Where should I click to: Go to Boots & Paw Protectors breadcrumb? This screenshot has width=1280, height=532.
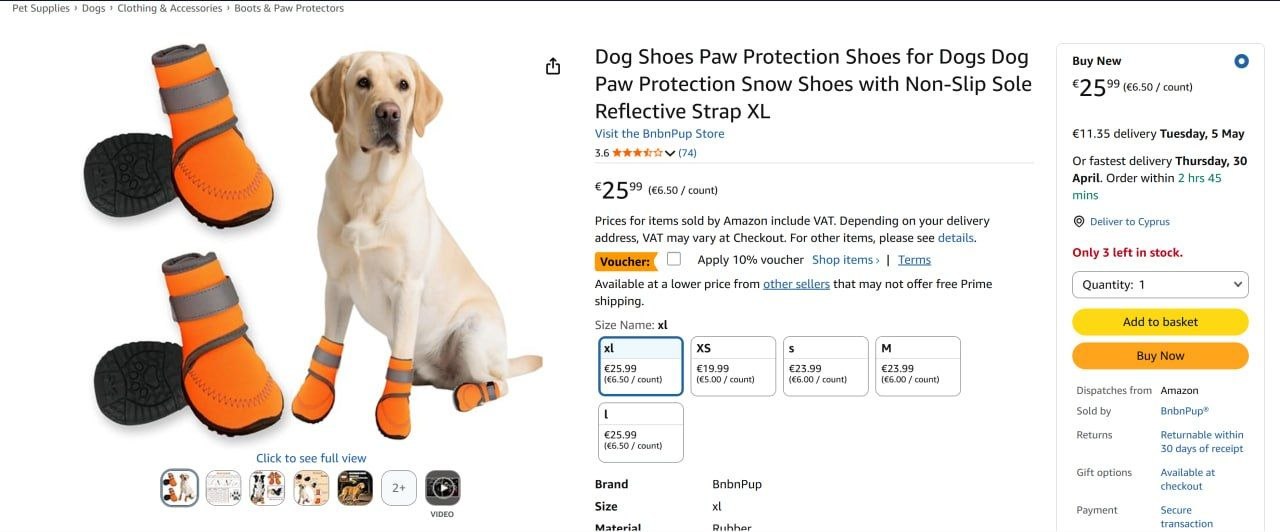[288, 8]
